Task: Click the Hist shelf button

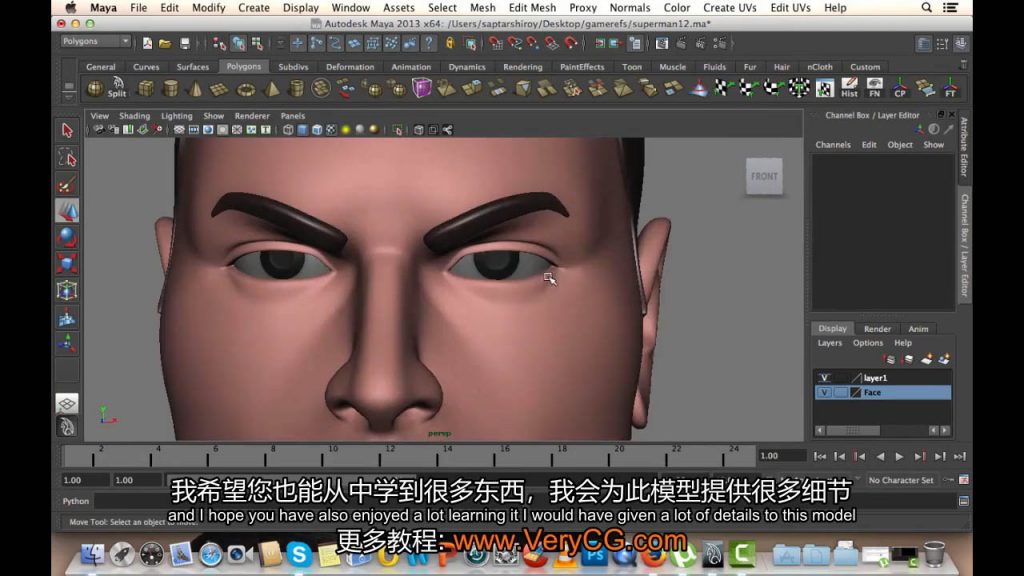Action: 849,88
